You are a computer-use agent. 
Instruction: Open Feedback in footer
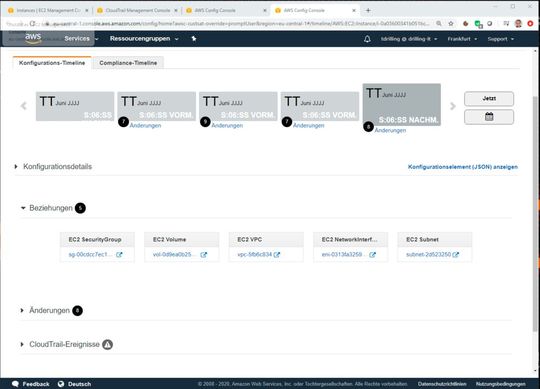31,384
